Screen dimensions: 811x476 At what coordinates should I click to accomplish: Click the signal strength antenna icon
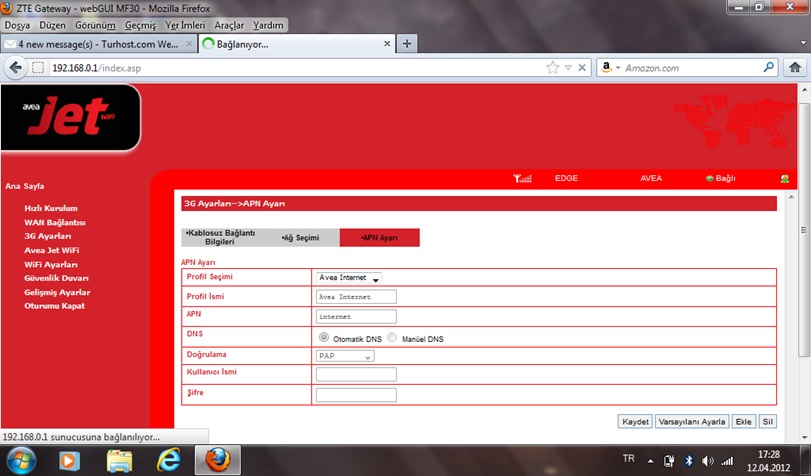522,178
